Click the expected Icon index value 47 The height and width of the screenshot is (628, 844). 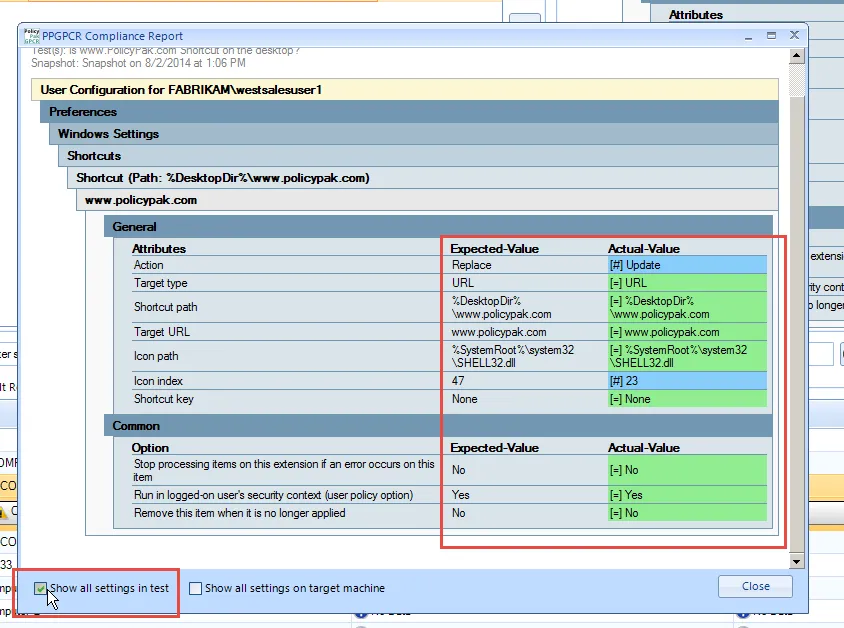(458, 381)
